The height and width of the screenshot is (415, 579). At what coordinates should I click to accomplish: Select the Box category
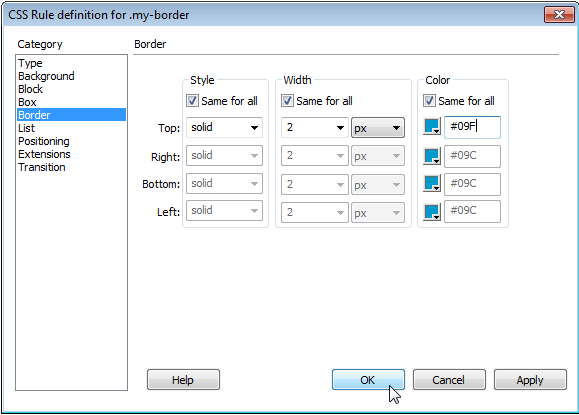tap(27, 102)
